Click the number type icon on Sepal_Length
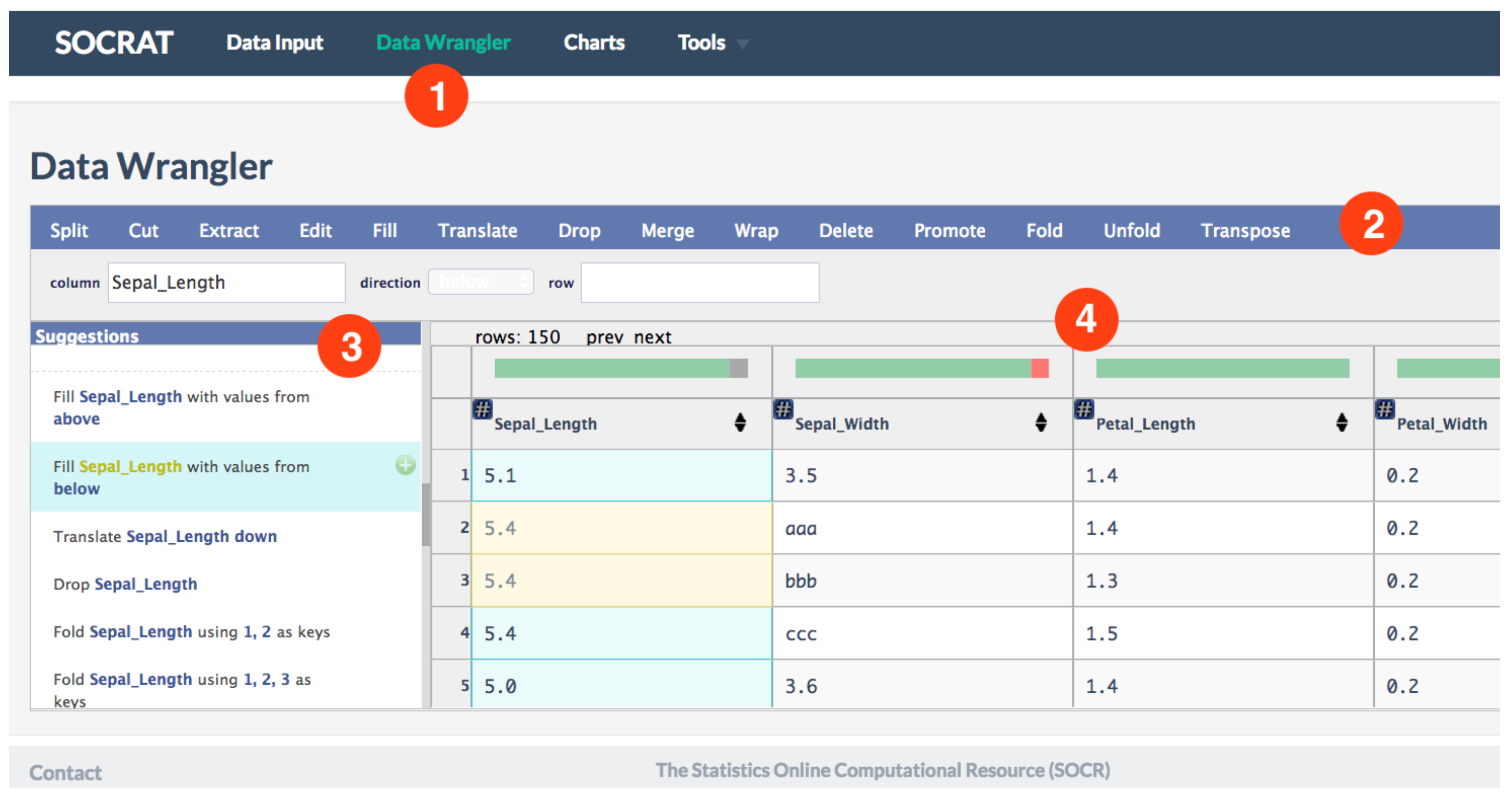Screen dimensions: 1512x804 482,409
